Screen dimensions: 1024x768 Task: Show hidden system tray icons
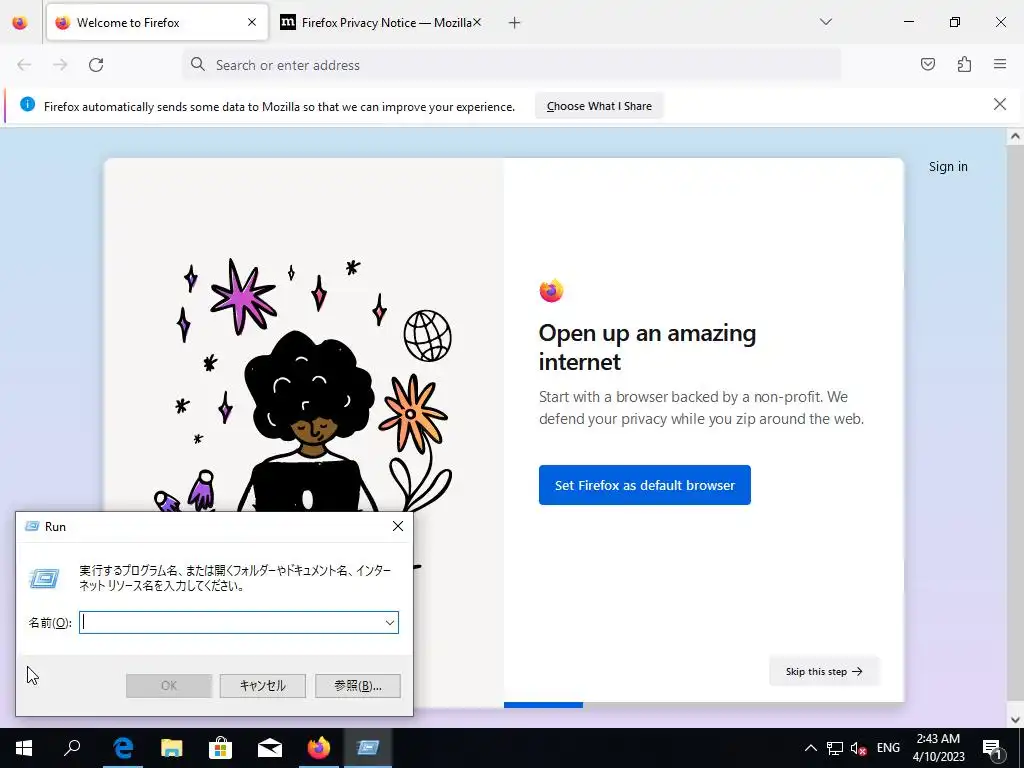(810, 748)
